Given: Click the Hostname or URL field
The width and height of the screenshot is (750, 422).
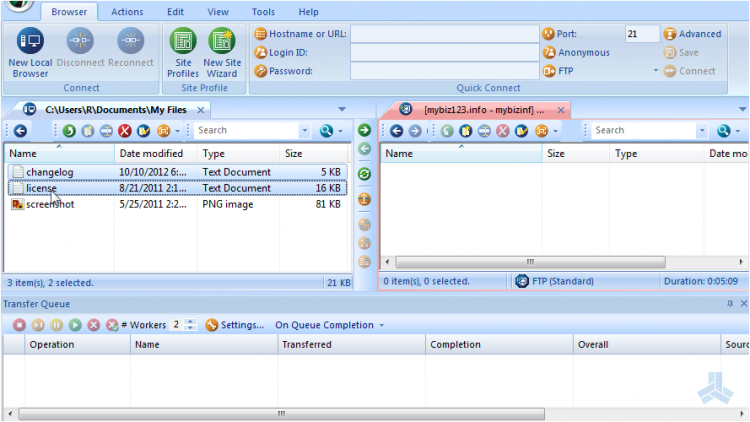Looking at the screenshot, I should tap(444, 34).
